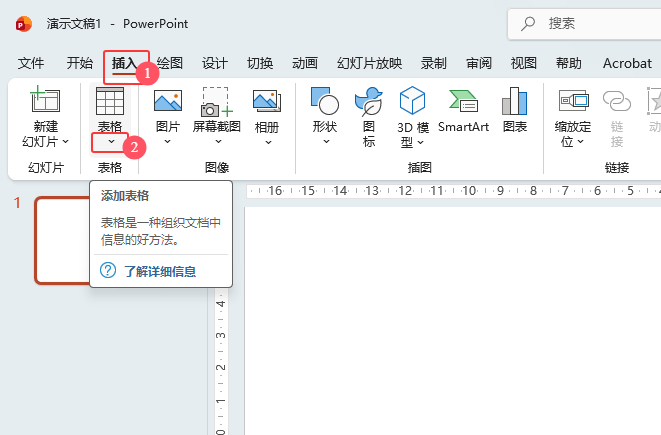Expand the 图片 dropdown chevron
Screen dimensions: 661x435
(167, 142)
